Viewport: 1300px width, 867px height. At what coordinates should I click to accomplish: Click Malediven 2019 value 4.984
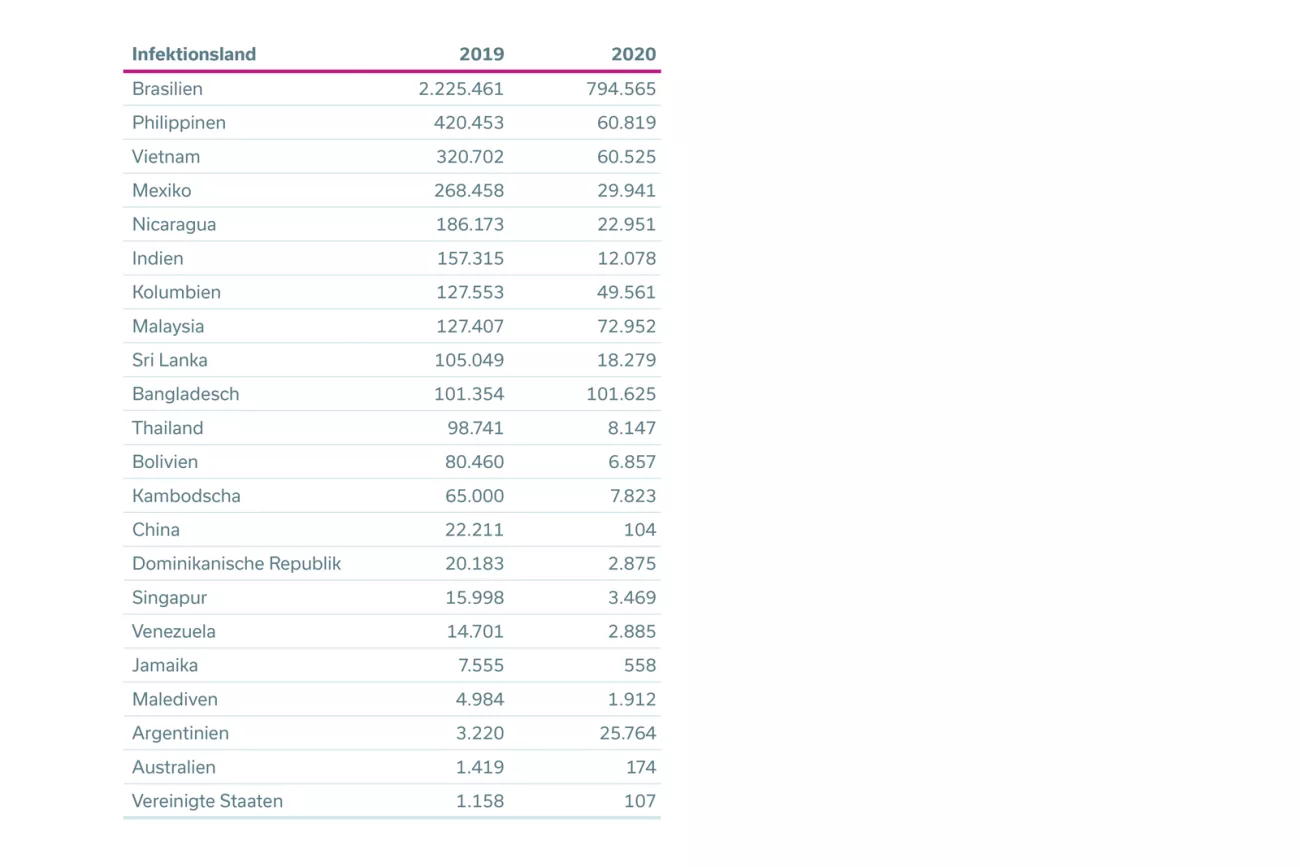point(481,700)
